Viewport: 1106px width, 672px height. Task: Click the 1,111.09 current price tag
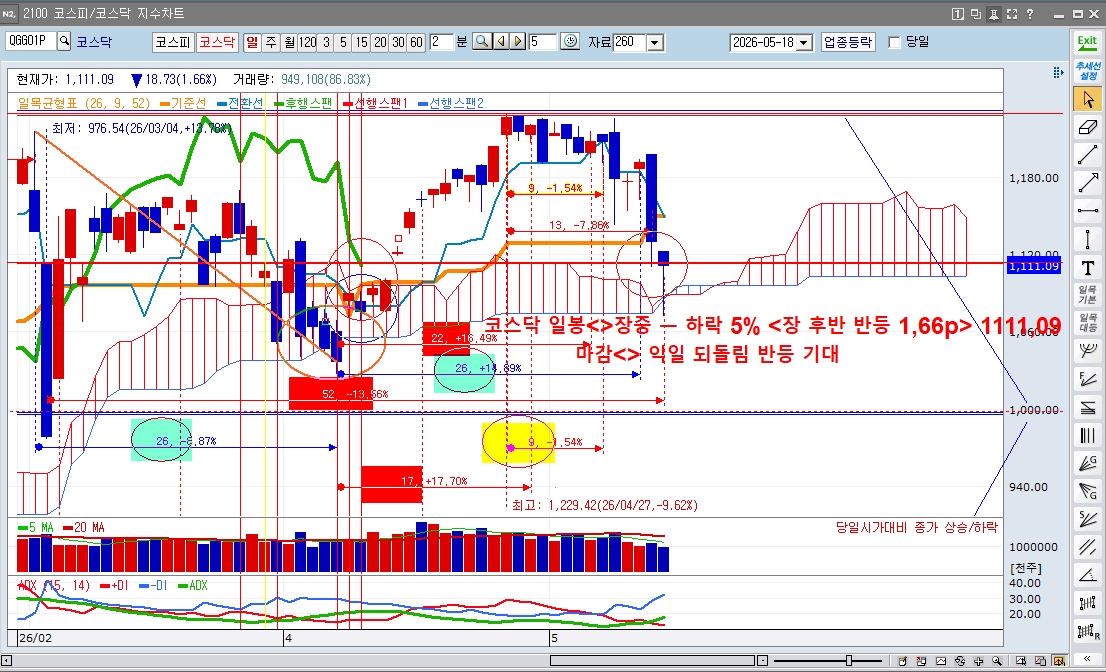tap(1034, 267)
